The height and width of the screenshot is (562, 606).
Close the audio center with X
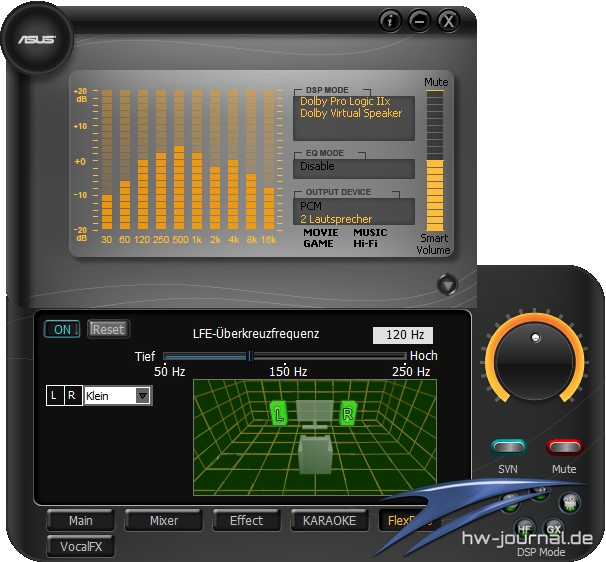click(x=448, y=20)
